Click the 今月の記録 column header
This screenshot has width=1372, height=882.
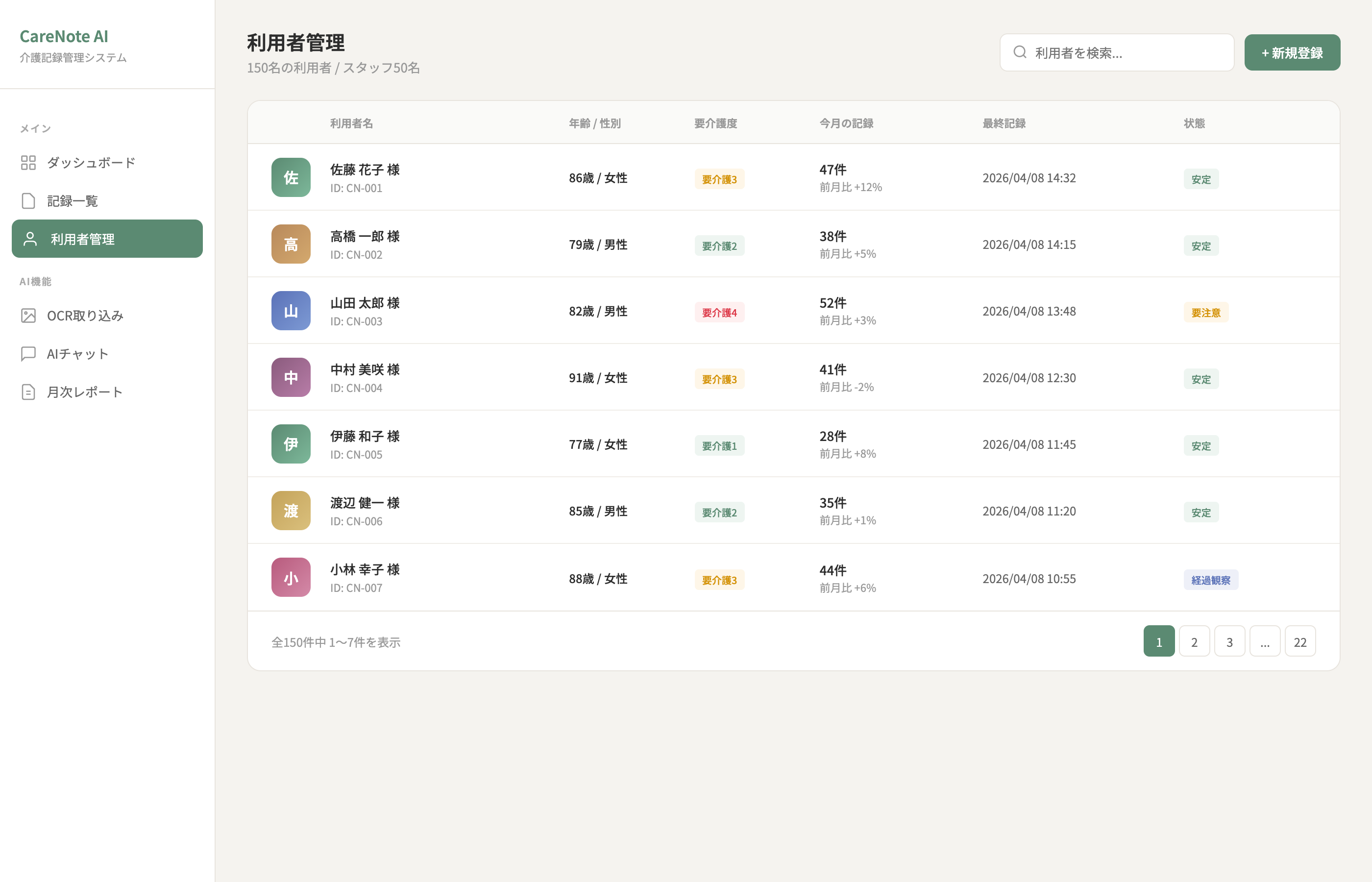coord(846,123)
